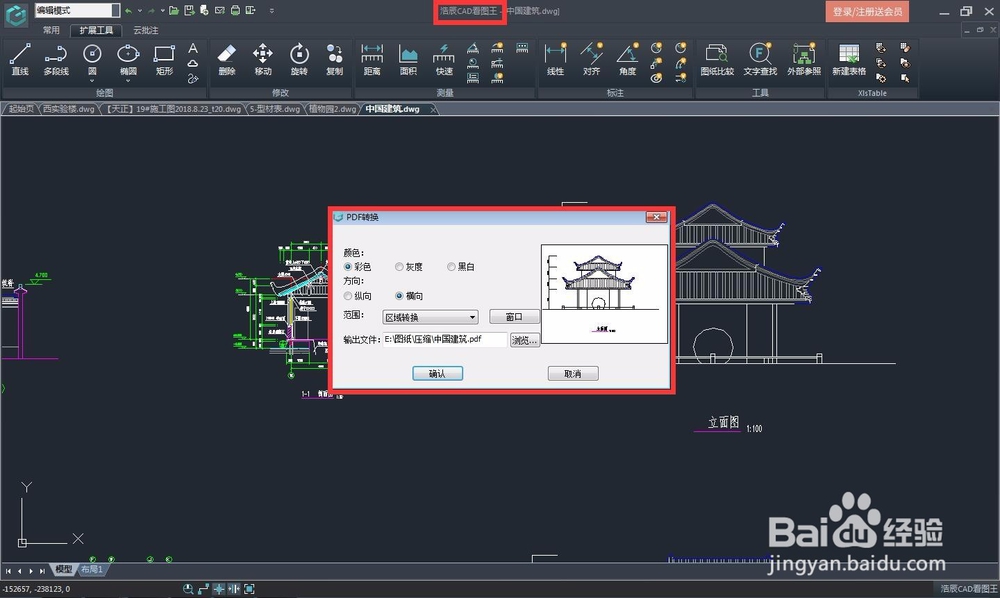Click the 窗口 window button in dialog
Screen dimensions: 1000x598
pyautogui.click(x=514, y=317)
